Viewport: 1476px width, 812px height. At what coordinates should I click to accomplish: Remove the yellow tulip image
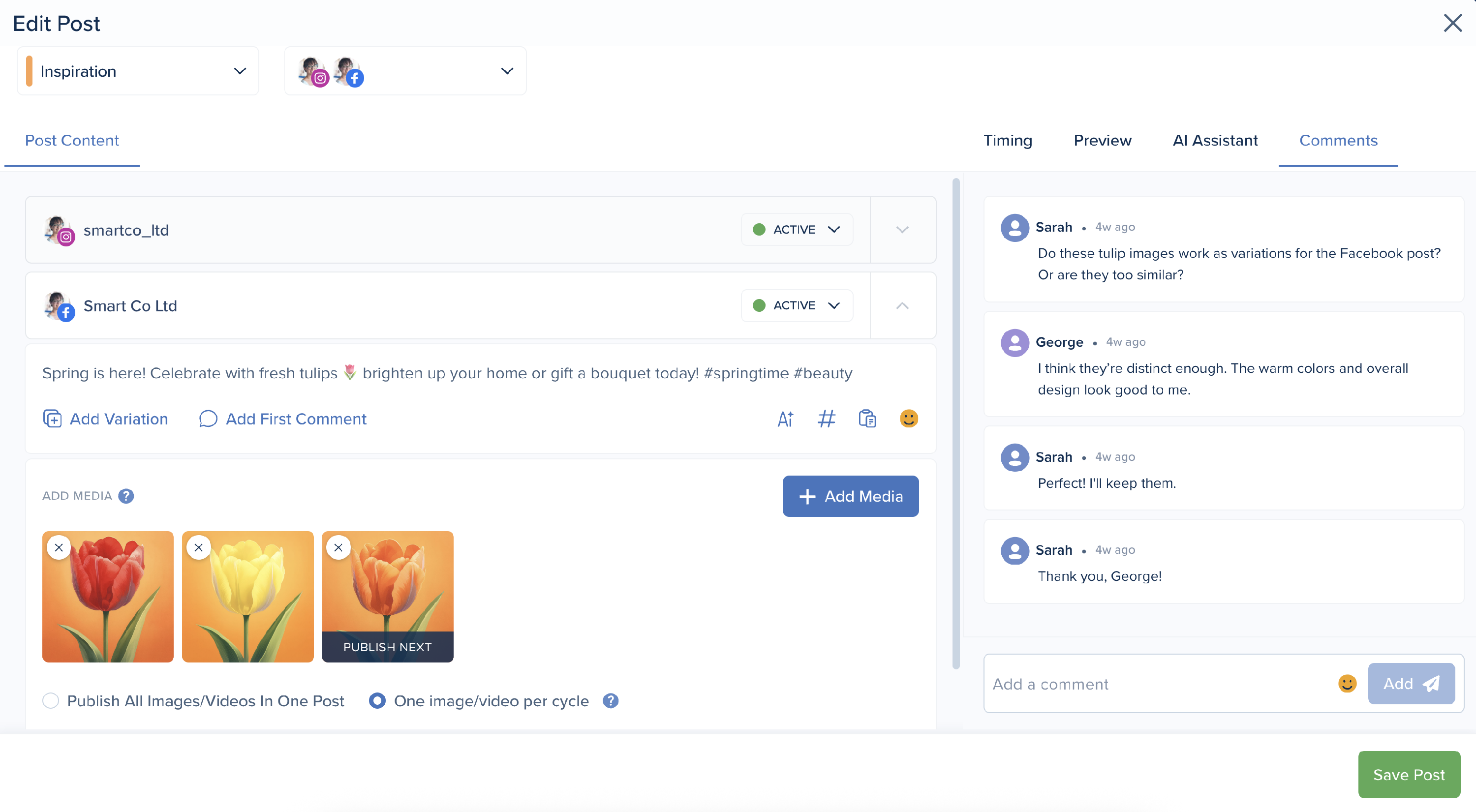tap(198, 548)
